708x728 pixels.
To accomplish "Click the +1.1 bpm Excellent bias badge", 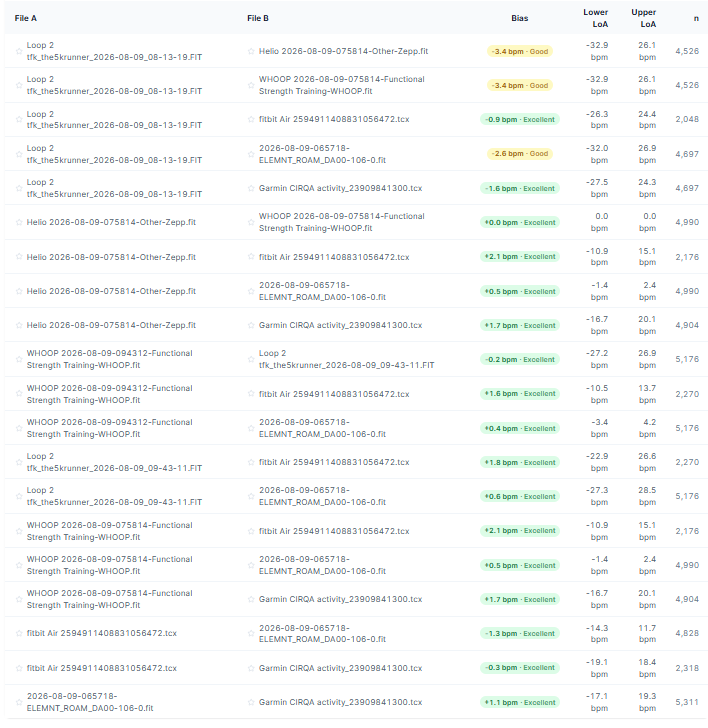I will pos(520,702).
